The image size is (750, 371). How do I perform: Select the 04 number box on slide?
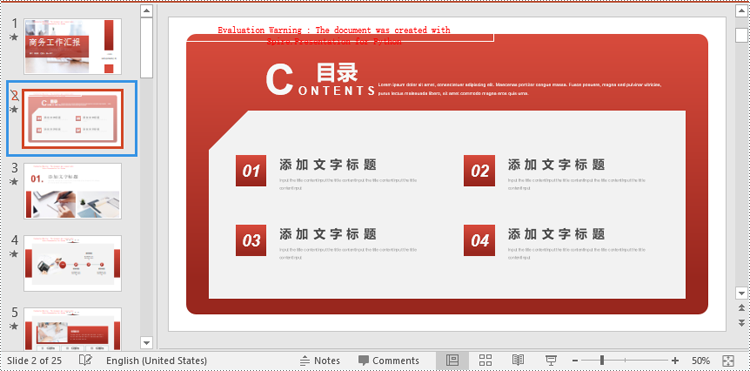479,240
